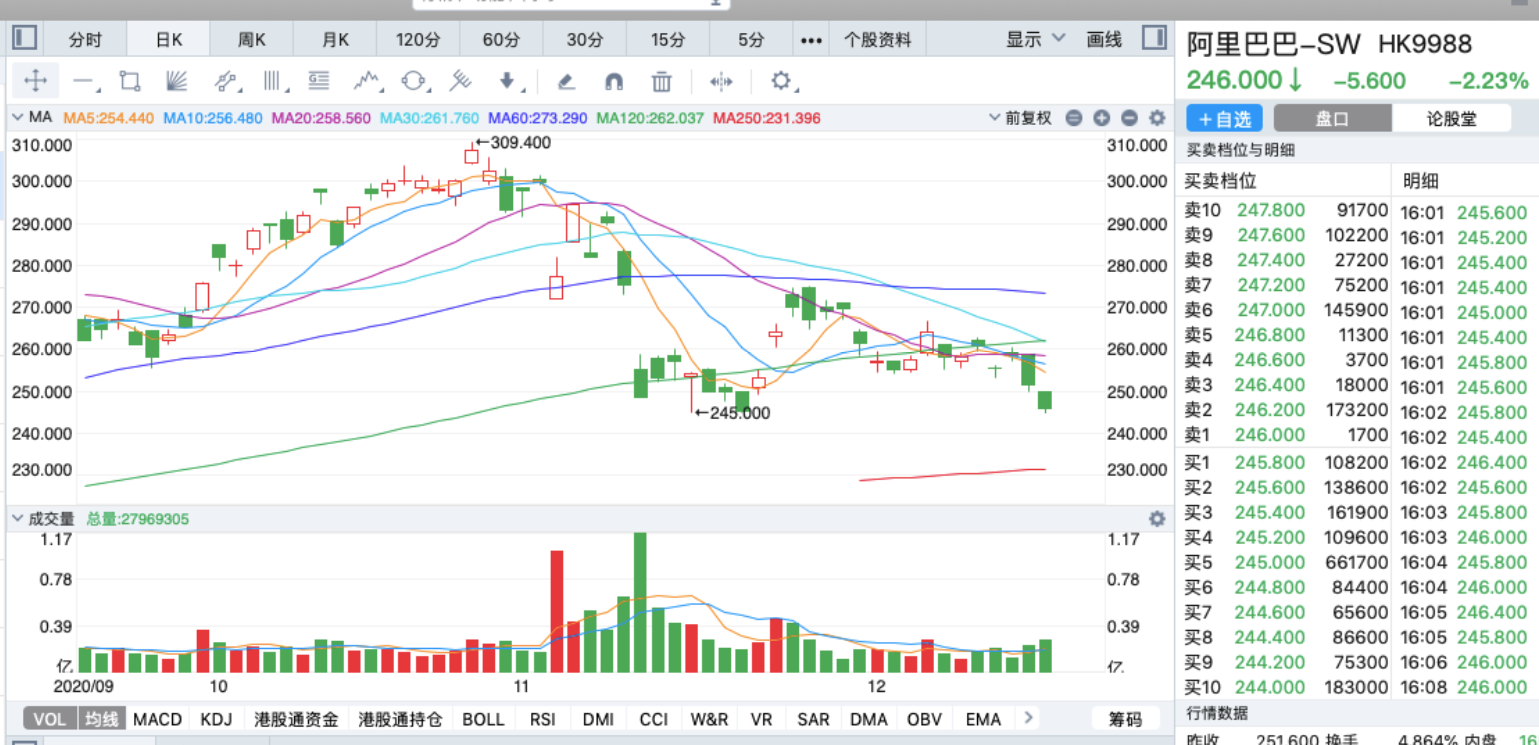
Task: Open the 筹码 chips distribution button
Action: point(1125,719)
